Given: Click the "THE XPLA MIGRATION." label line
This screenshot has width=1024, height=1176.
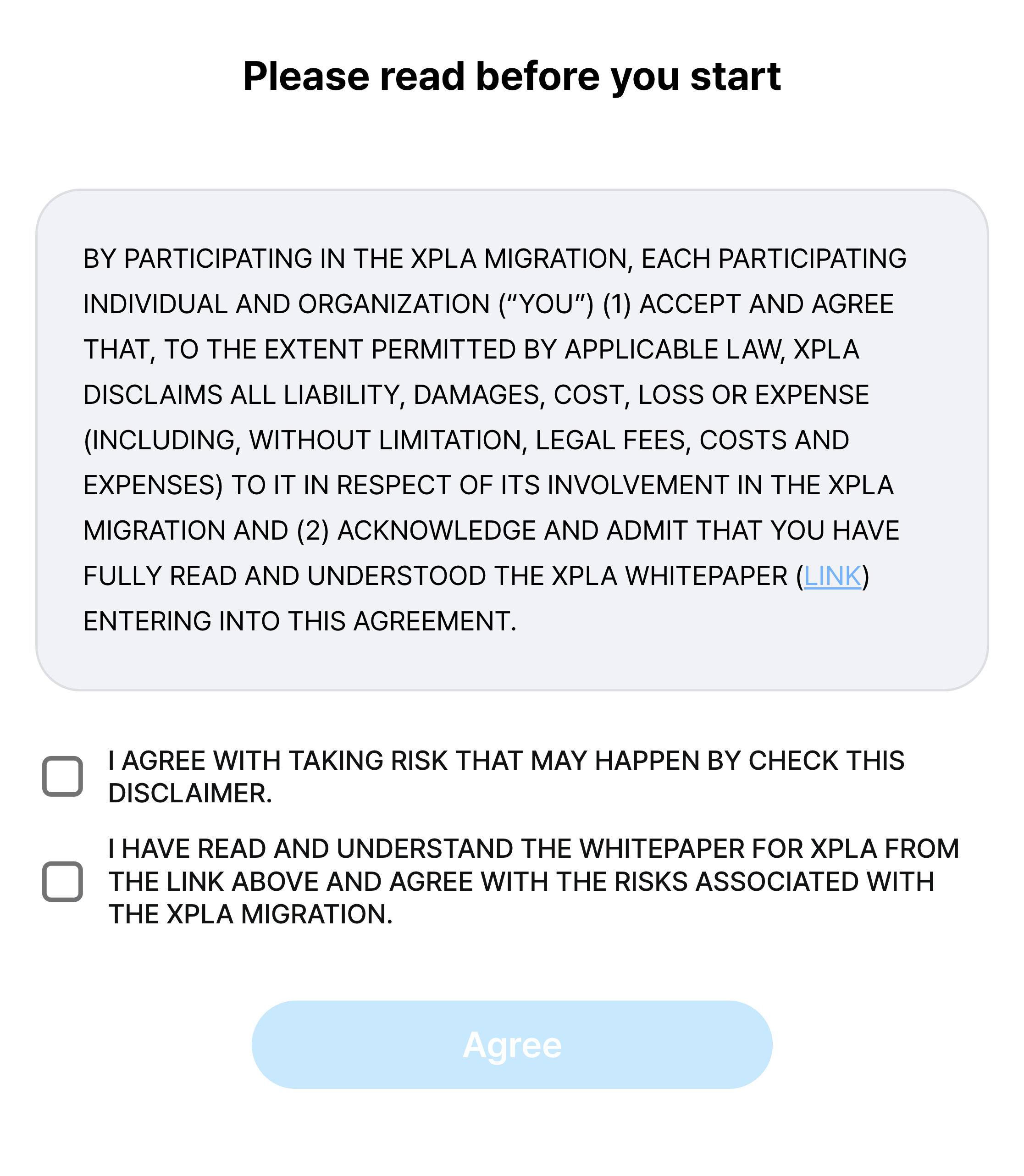Looking at the screenshot, I should pos(250,914).
